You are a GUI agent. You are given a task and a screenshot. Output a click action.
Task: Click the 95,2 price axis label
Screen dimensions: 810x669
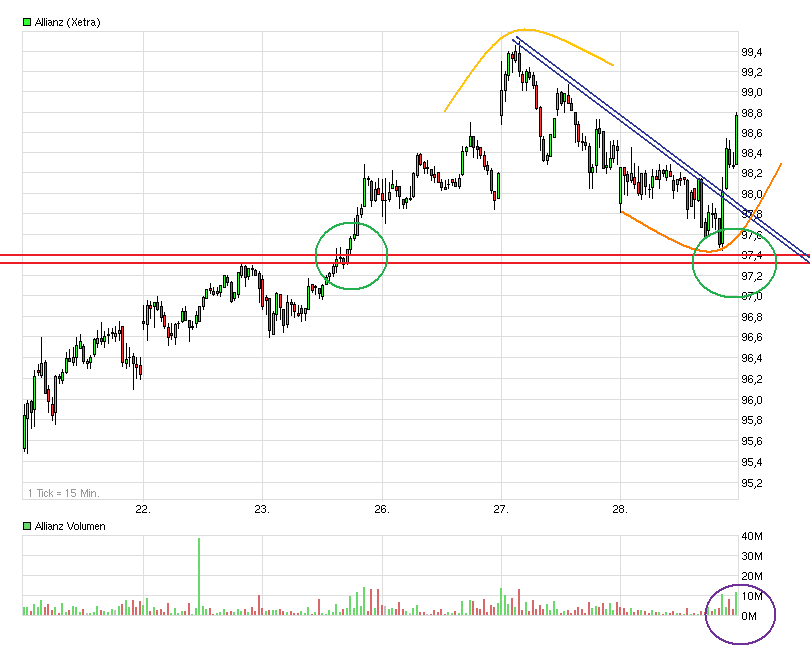pyautogui.click(x=752, y=483)
